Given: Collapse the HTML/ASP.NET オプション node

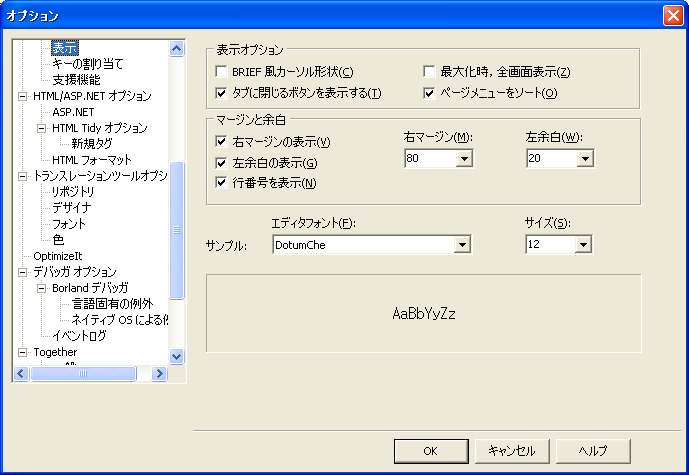Looking at the screenshot, I should click(x=22, y=96).
